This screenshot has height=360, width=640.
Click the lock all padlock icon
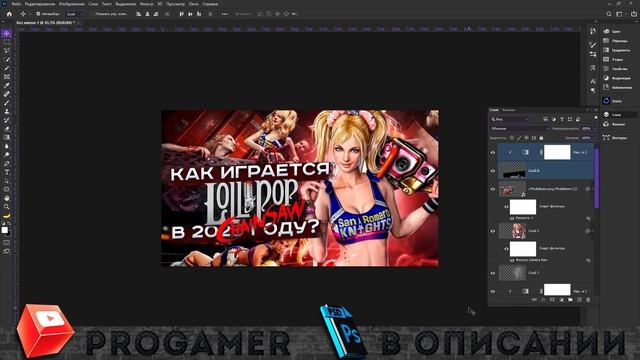click(541, 138)
